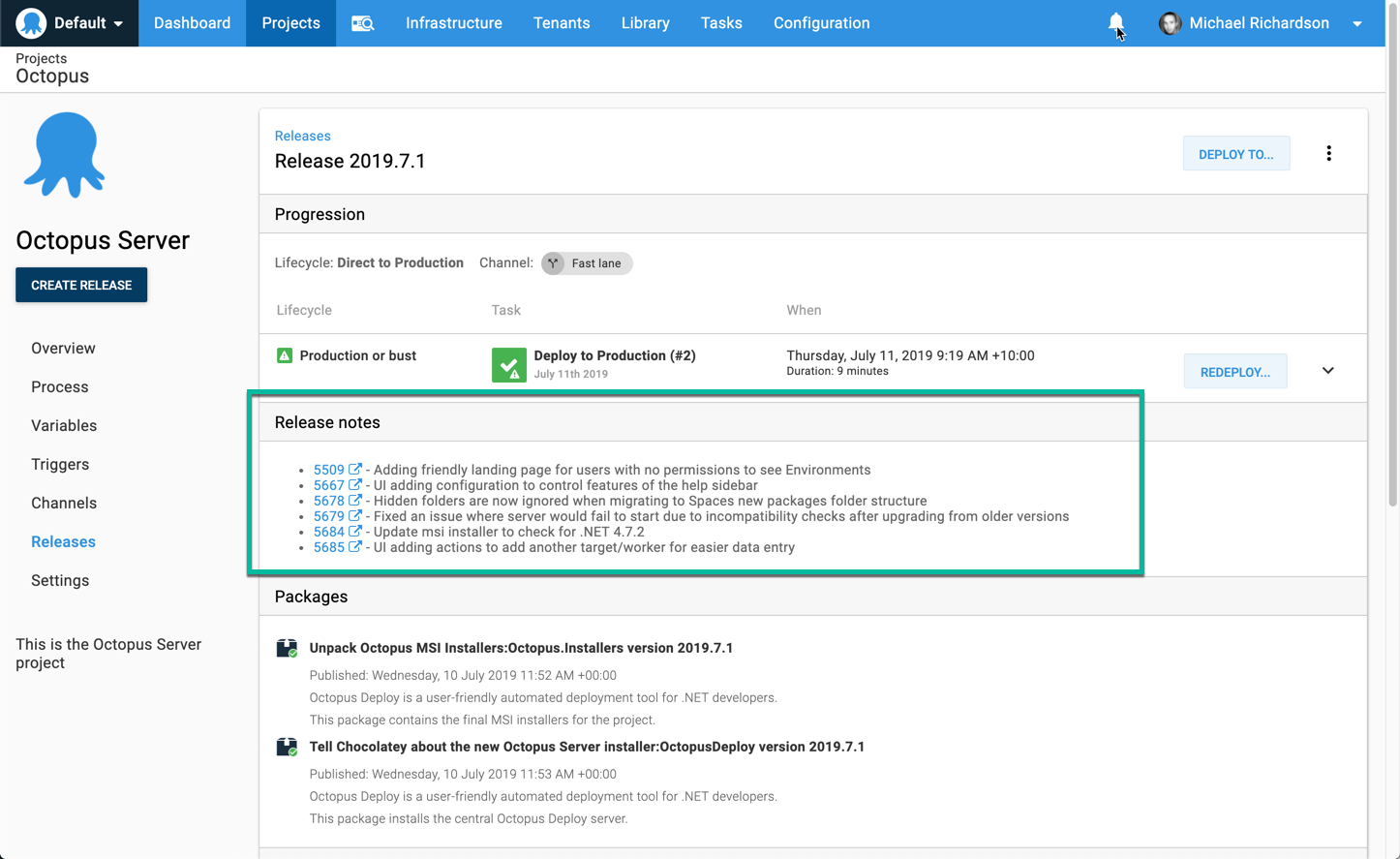
Task: Open the Configuration menu
Action: 821,23
